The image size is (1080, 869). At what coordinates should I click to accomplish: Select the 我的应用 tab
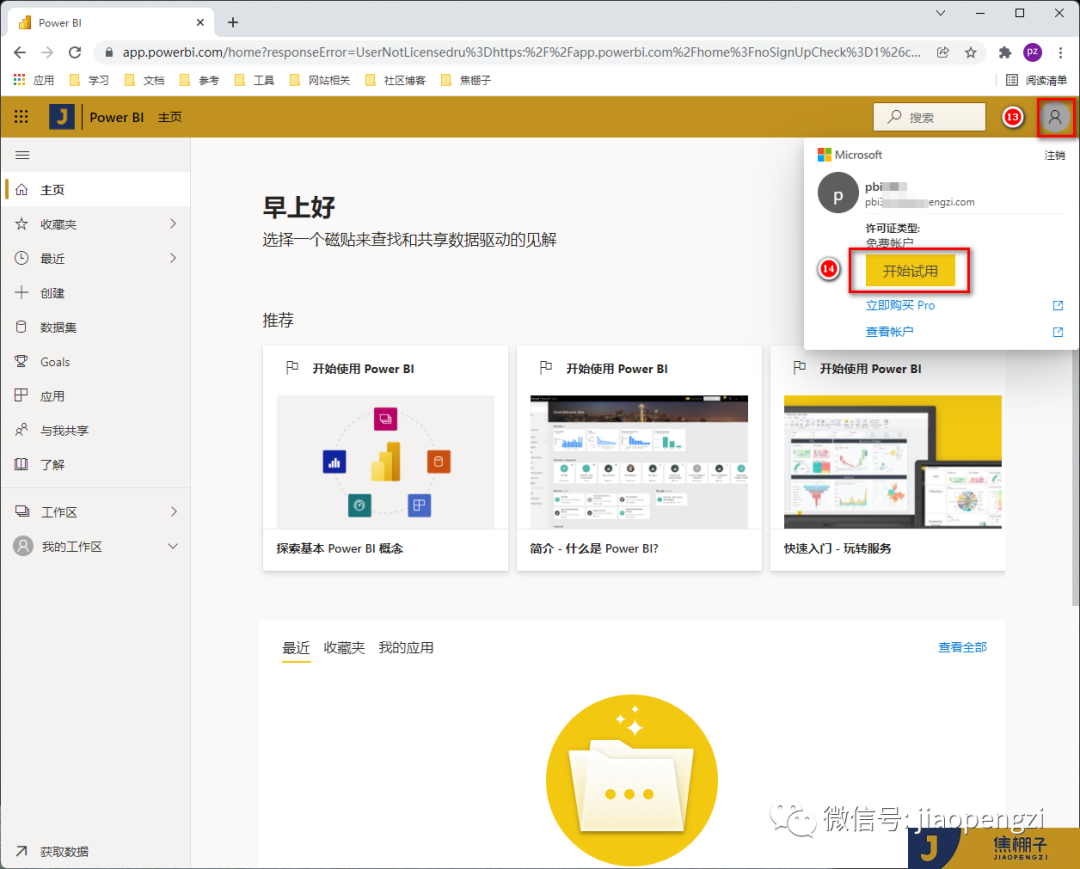[x=406, y=647]
